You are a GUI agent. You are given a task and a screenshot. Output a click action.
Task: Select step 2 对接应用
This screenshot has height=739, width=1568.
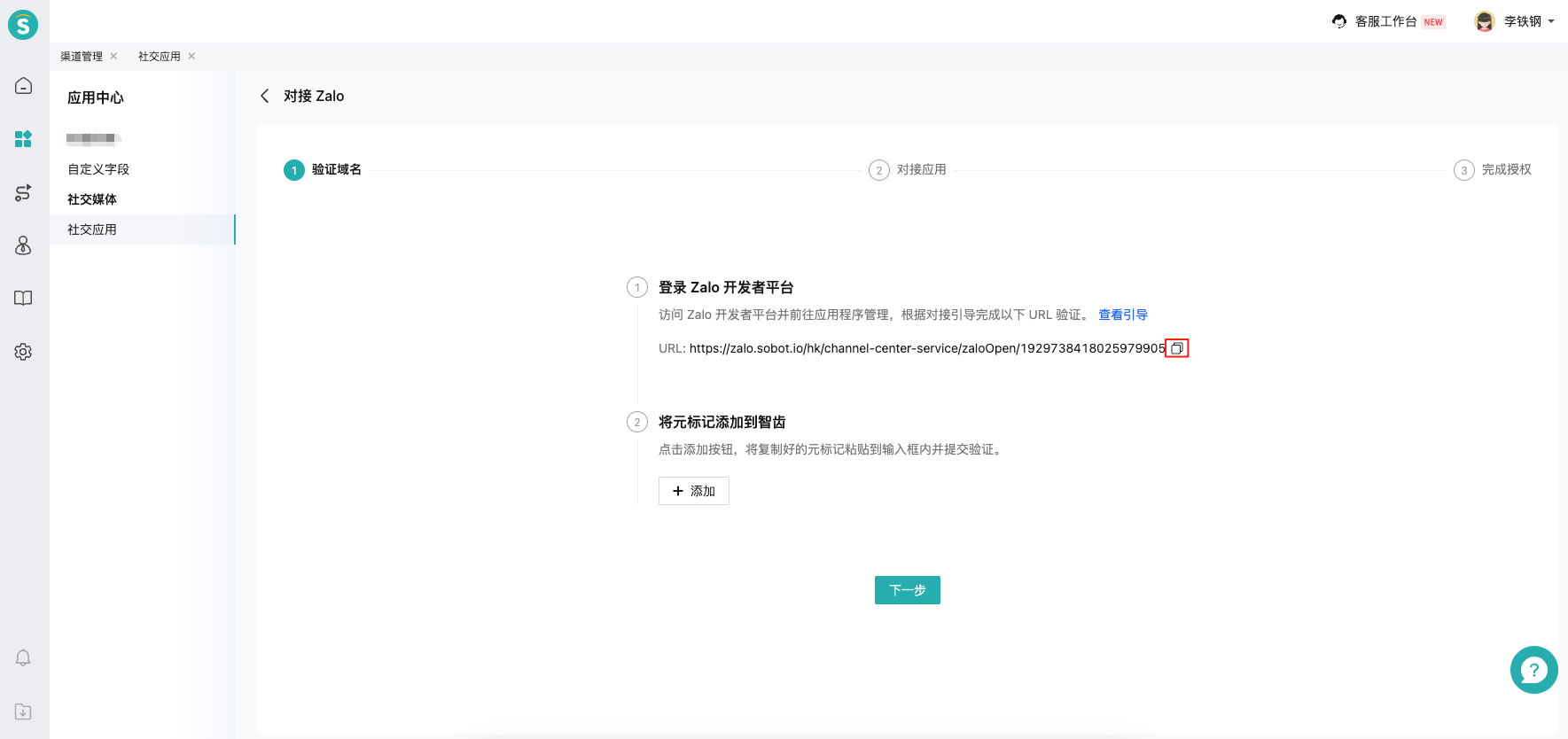point(908,169)
